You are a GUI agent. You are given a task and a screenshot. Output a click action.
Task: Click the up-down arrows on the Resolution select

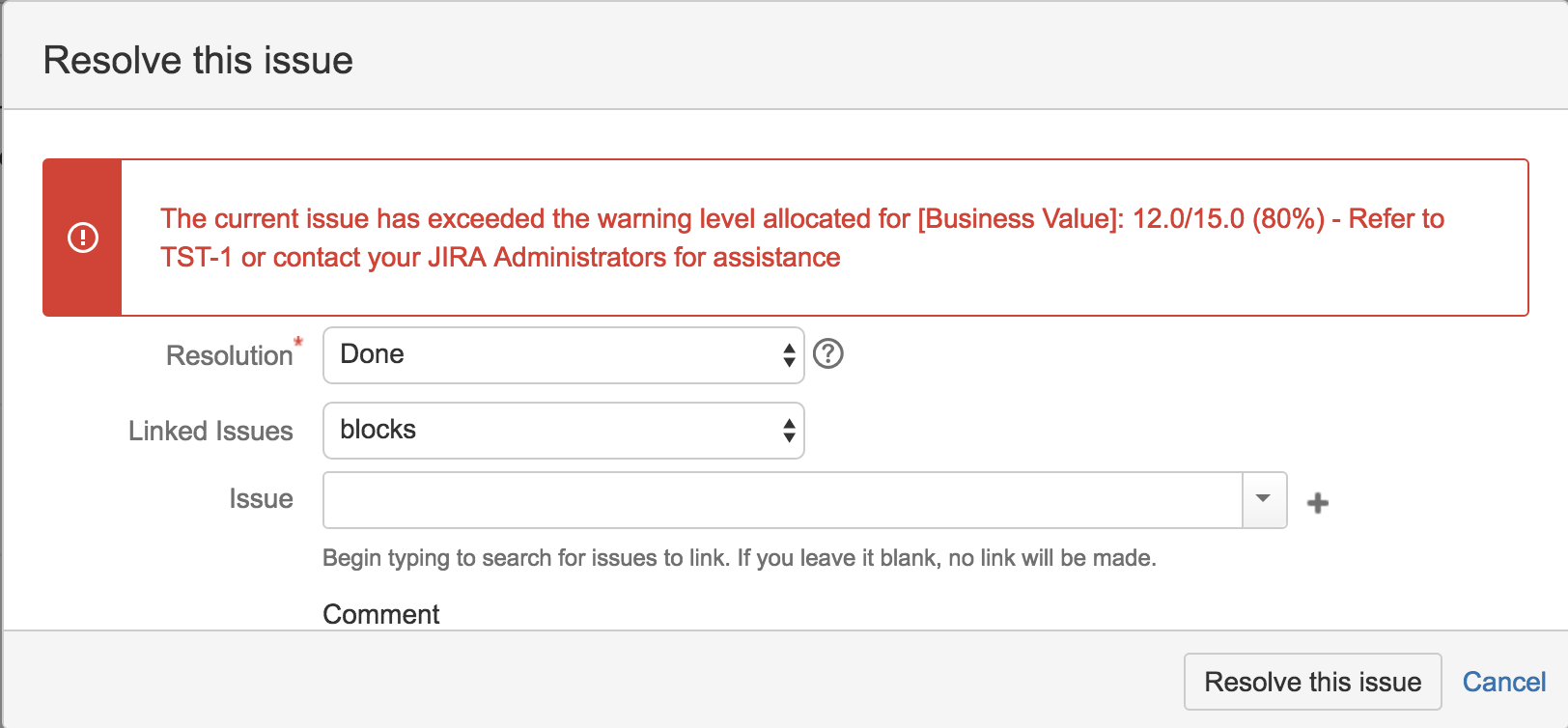click(789, 355)
